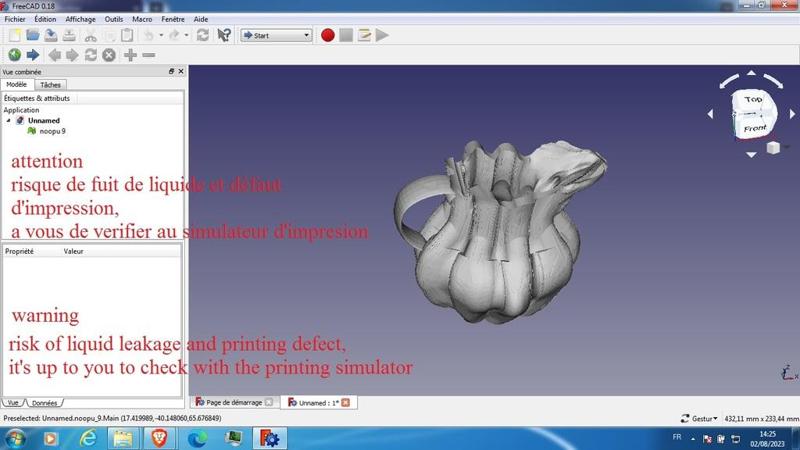800x450 pixels.
Task: Click the browser Stop loading icon
Action: [109, 55]
